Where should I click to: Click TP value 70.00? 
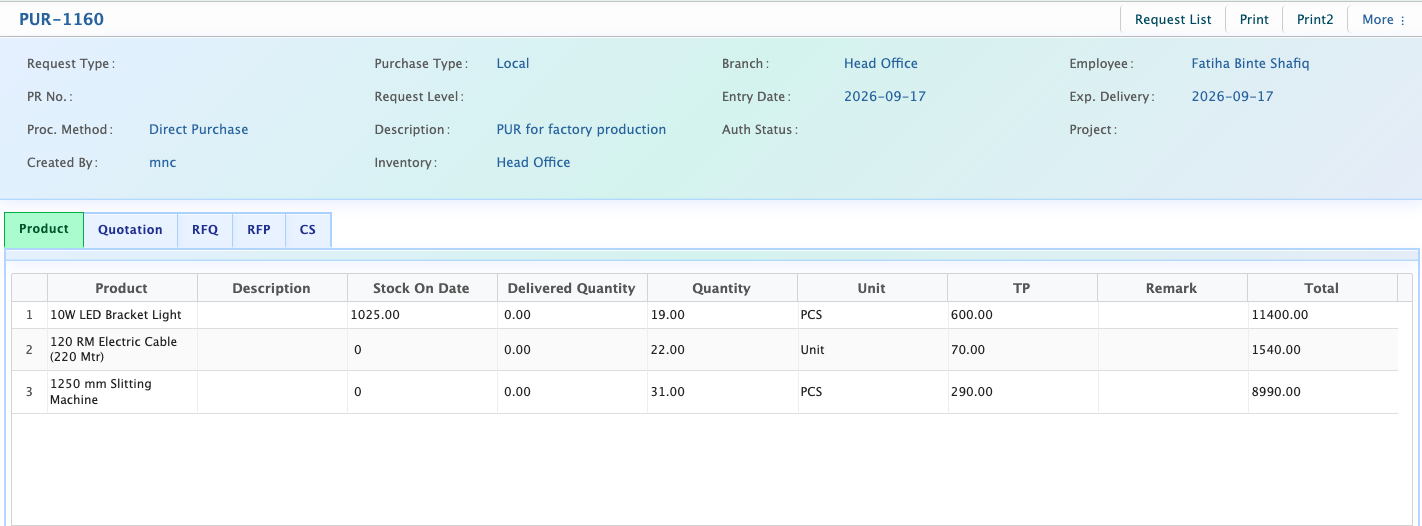tap(968, 350)
